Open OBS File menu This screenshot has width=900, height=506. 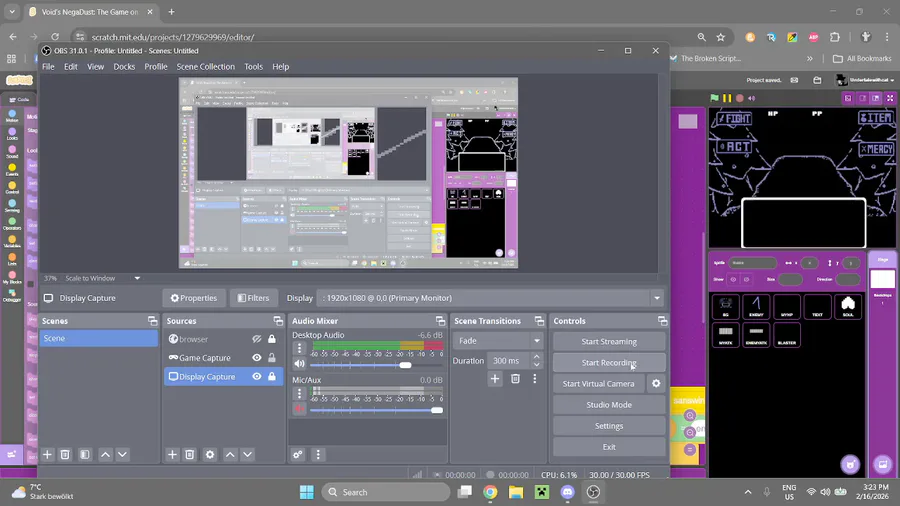click(x=48, y=67)
